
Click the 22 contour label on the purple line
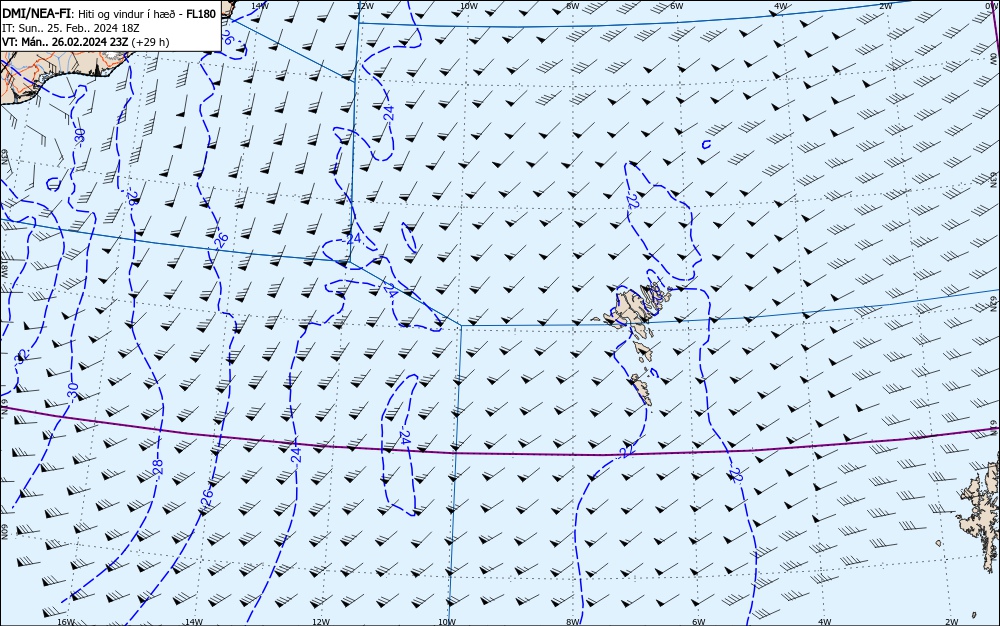point(626,451)
